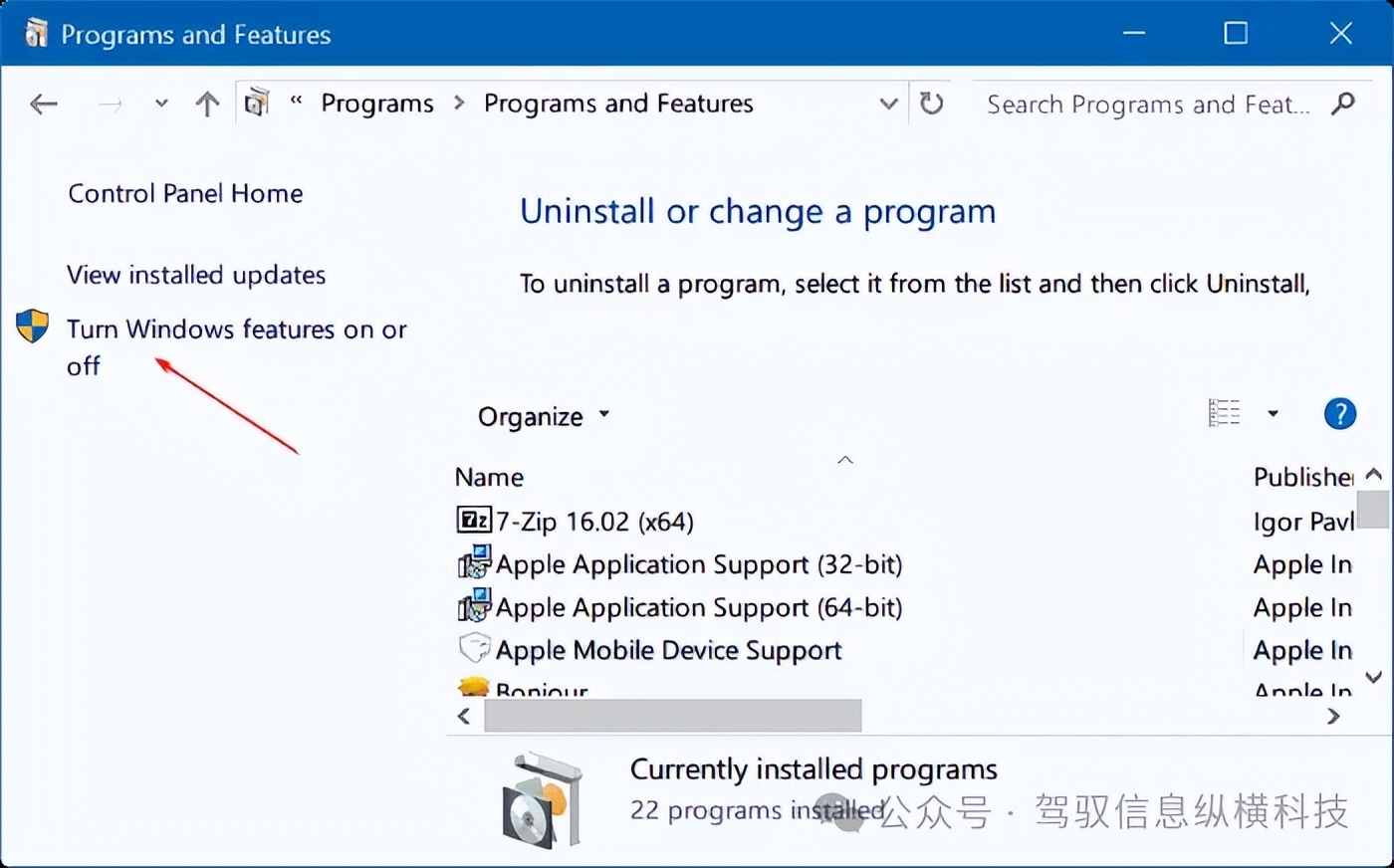Click the change view layout icon
1394x868 pixels.
1224,412
